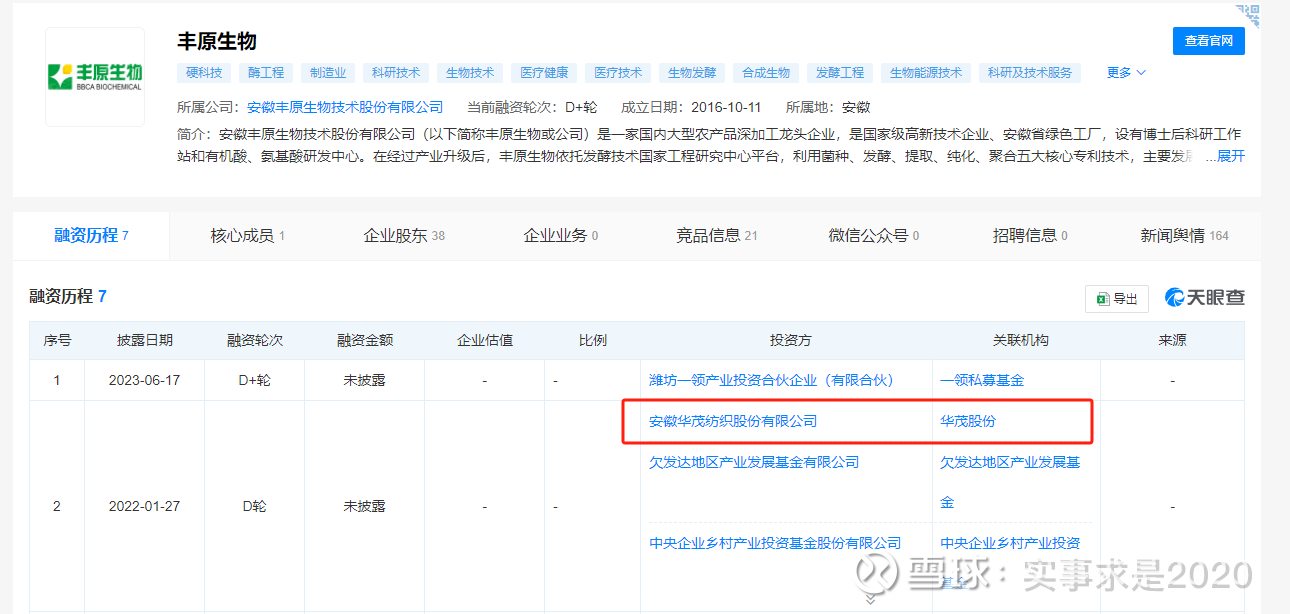Expand the 更多 tags dropdown
1290x614 pixels.
[1126, 73]
